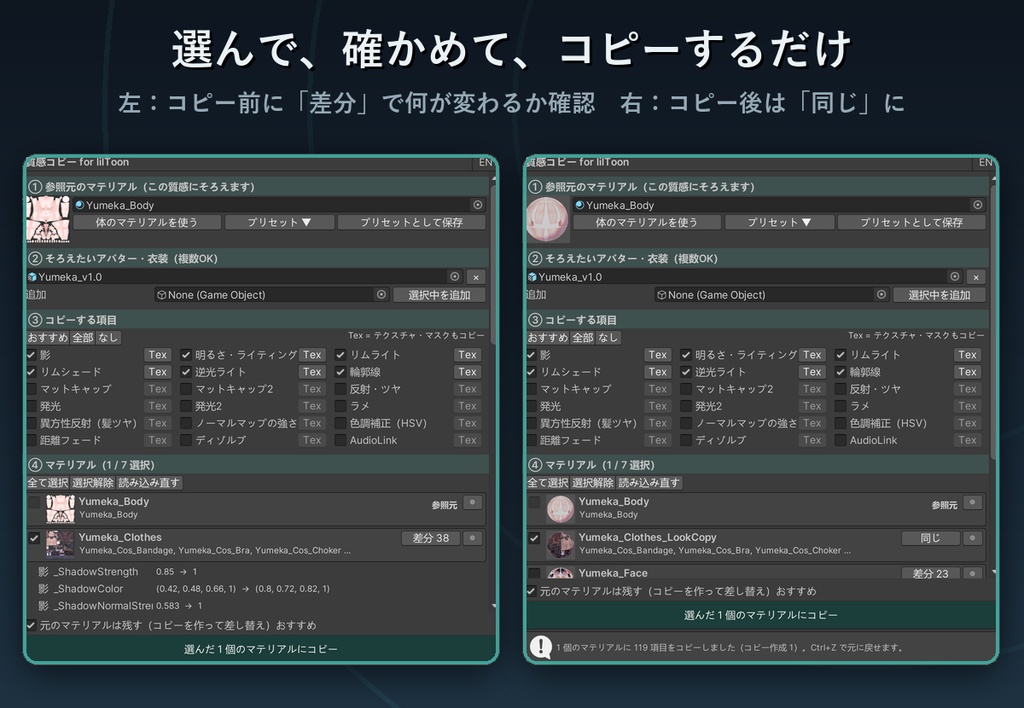Open picker for None (Game Object) field, left window
Viewport: 1024px width, 708px height.
pos(381,295)
